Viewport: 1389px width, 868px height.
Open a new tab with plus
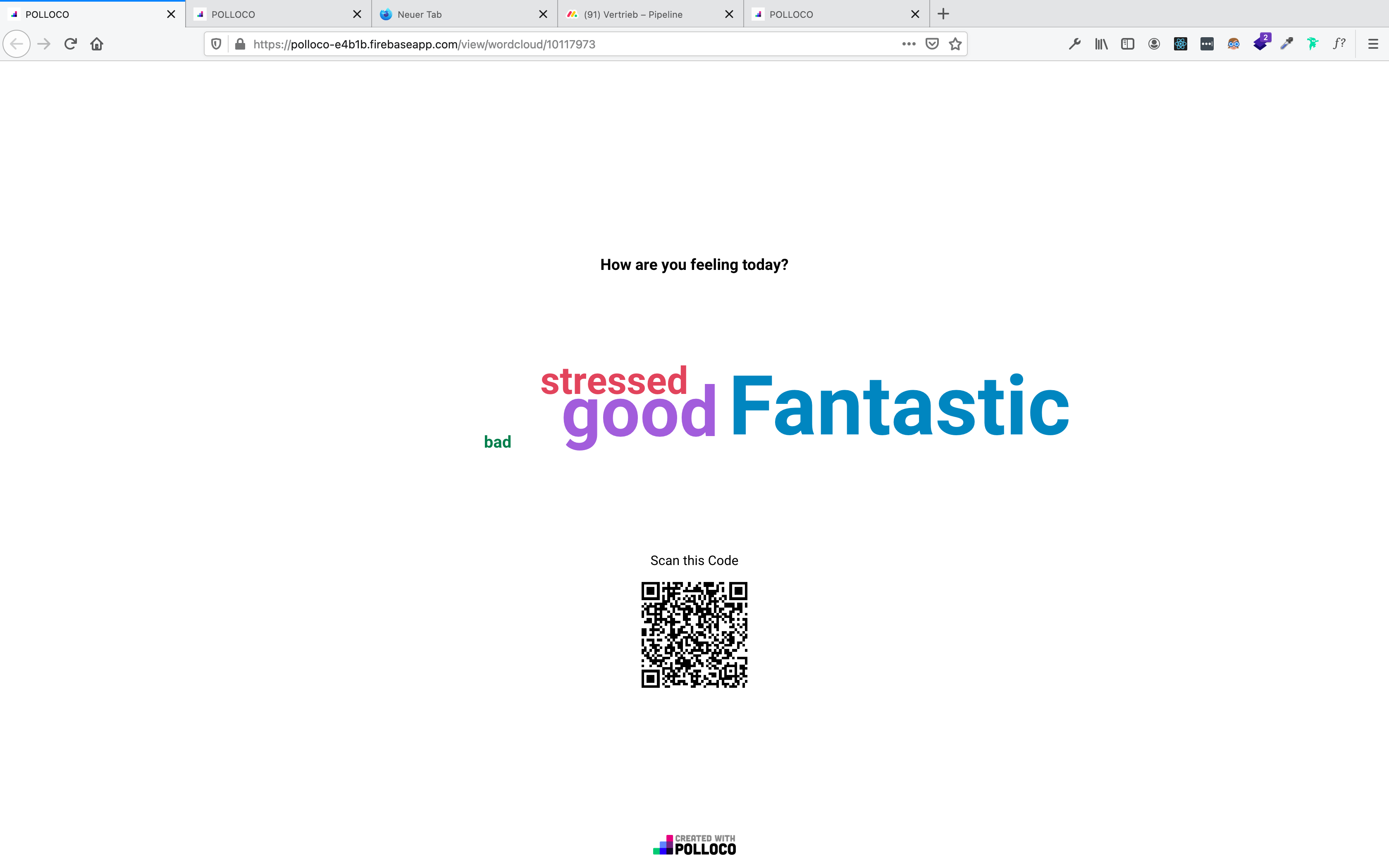[943, 14]
